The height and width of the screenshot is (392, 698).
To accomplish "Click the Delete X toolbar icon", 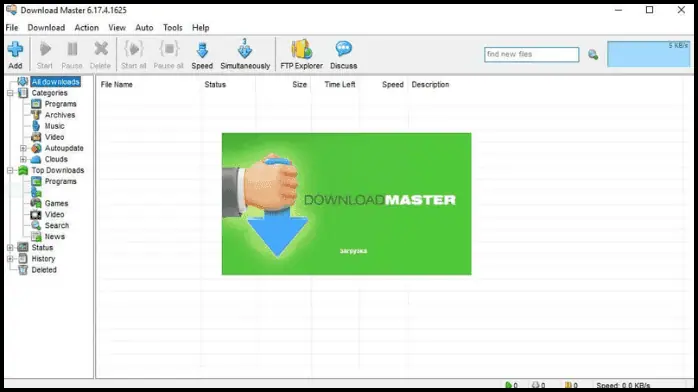I will (x=101, y=49).
